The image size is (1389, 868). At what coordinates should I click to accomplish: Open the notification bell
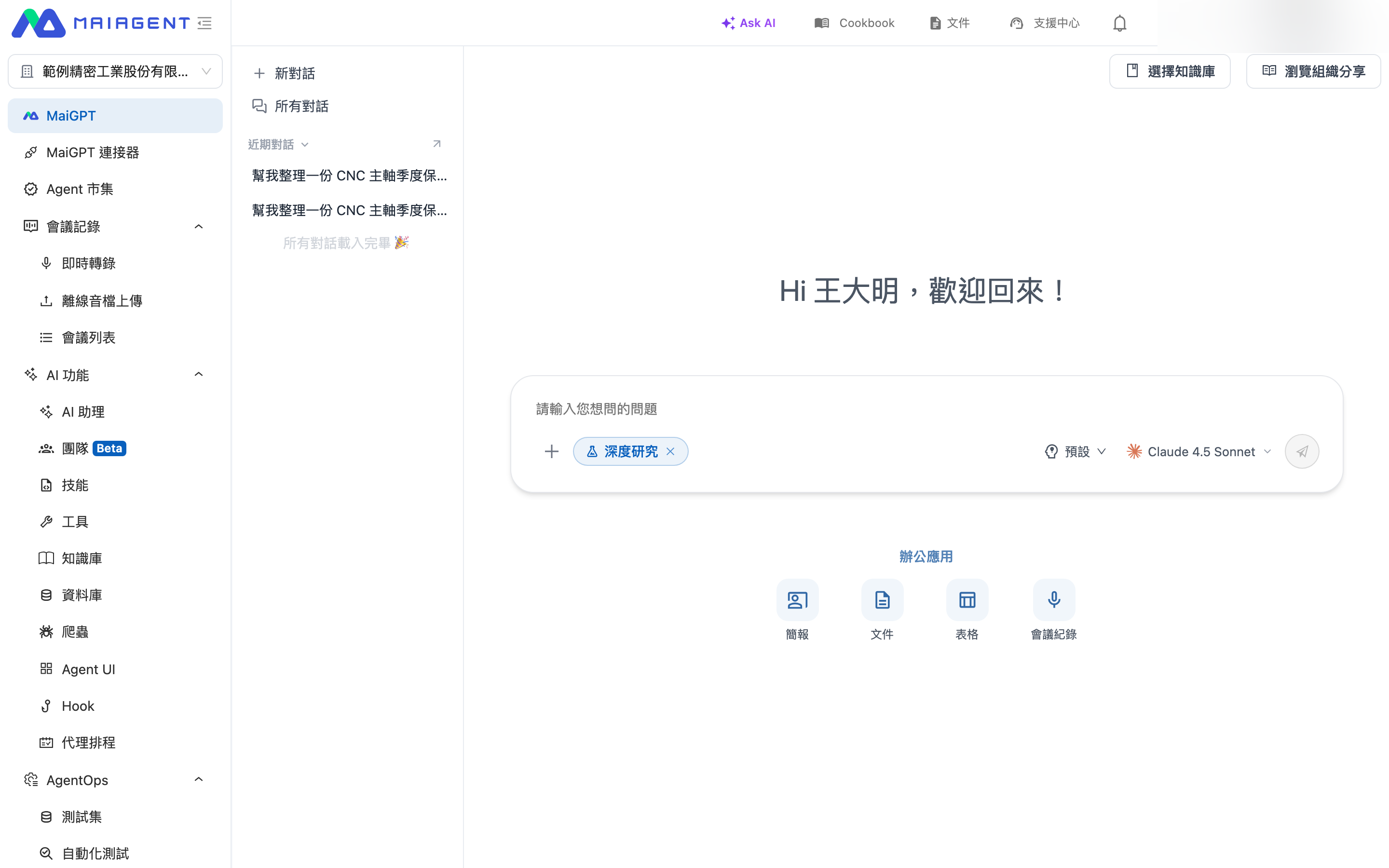1119,23
